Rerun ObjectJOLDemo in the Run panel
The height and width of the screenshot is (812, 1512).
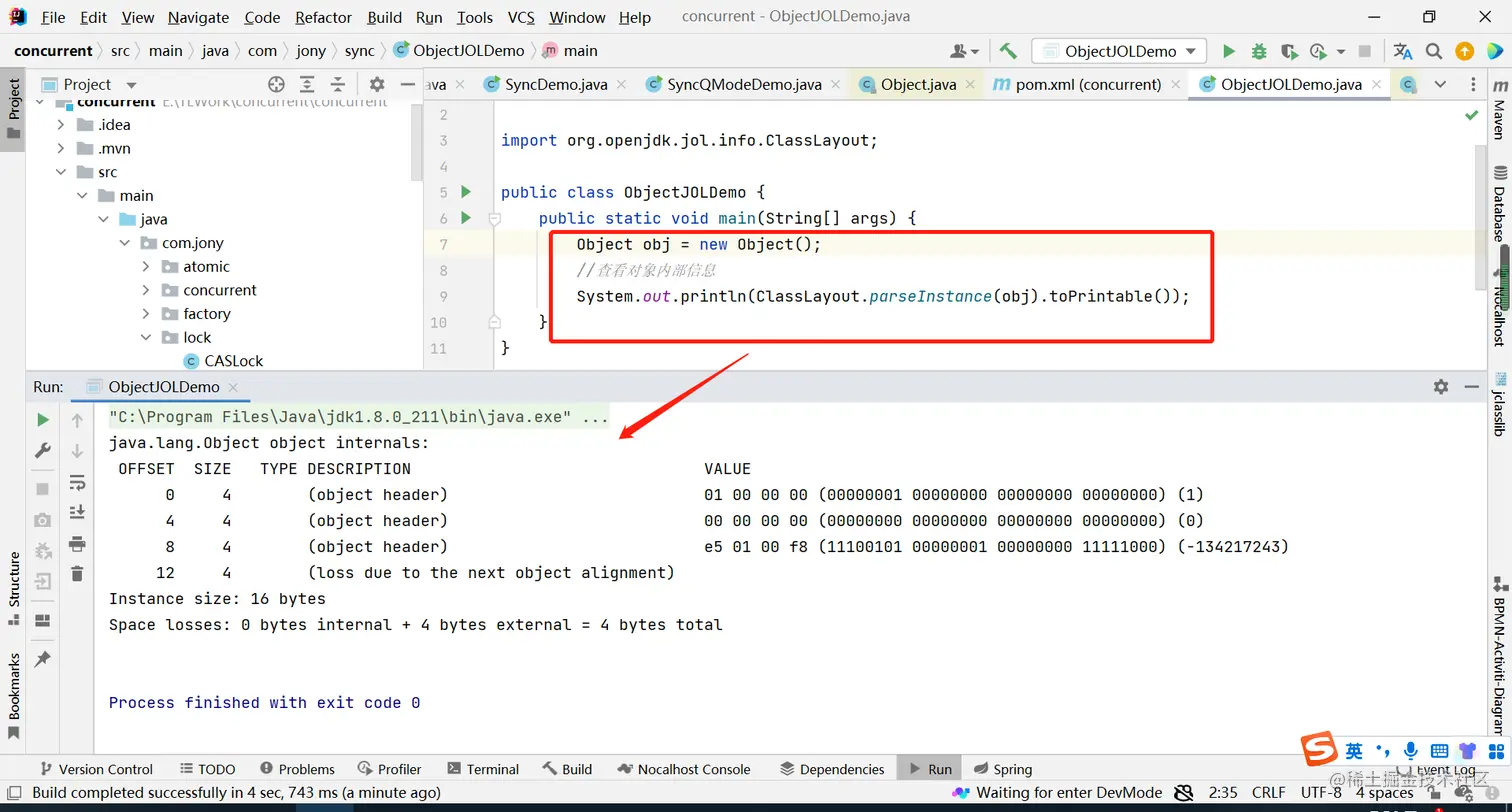43,420
